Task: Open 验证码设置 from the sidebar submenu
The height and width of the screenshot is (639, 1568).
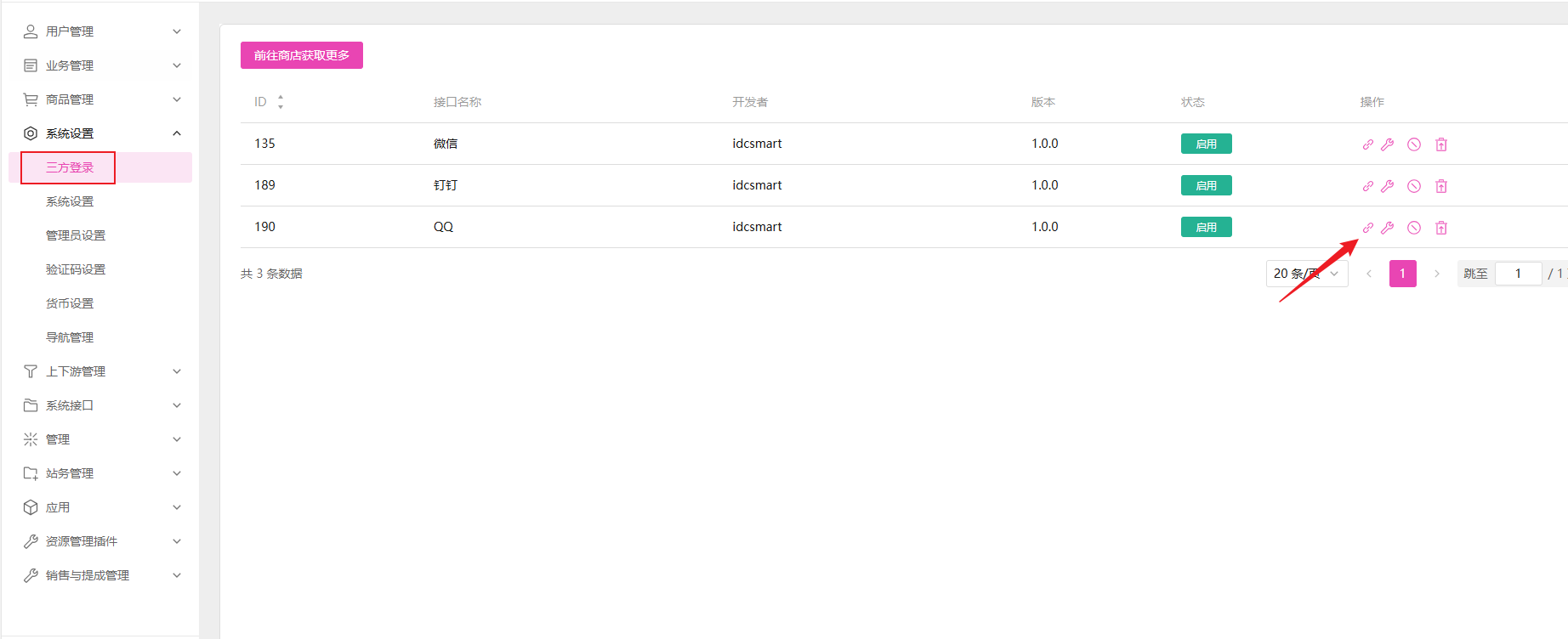Action: coord(76,269)
